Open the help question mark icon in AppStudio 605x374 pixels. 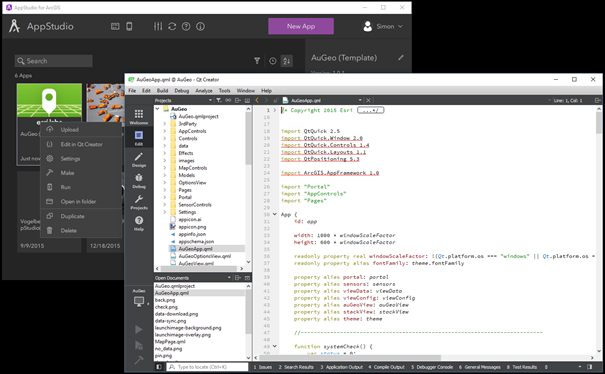[186, 26]
